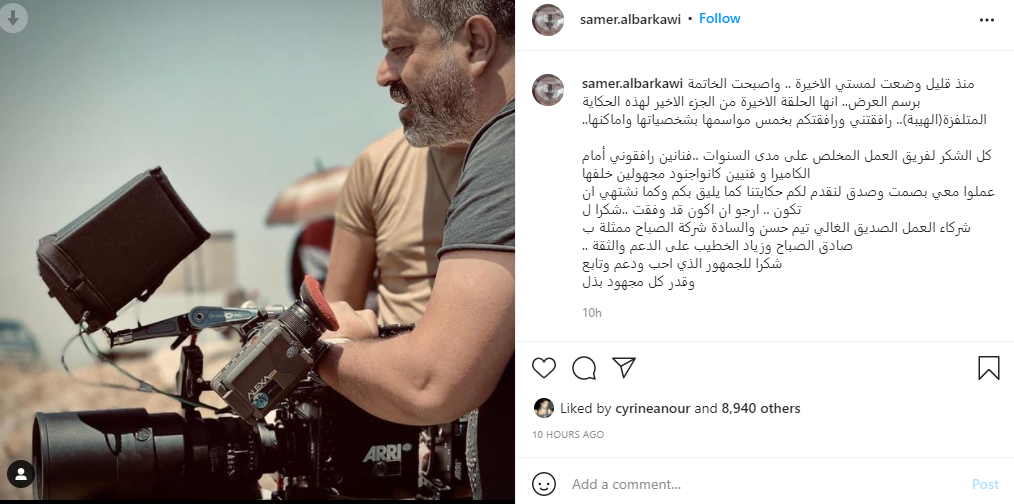Open samer.albarkawi username in the caption

632,84
